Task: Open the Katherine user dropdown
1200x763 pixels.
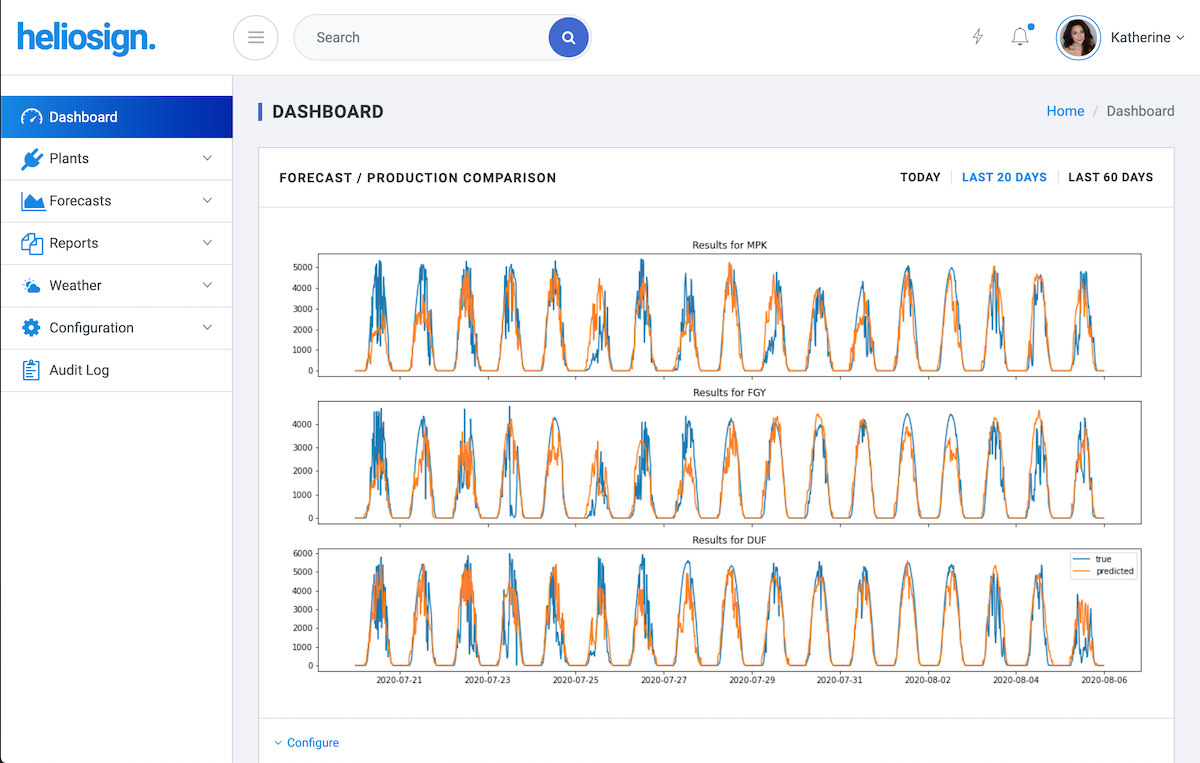Action: point(1147,38)
